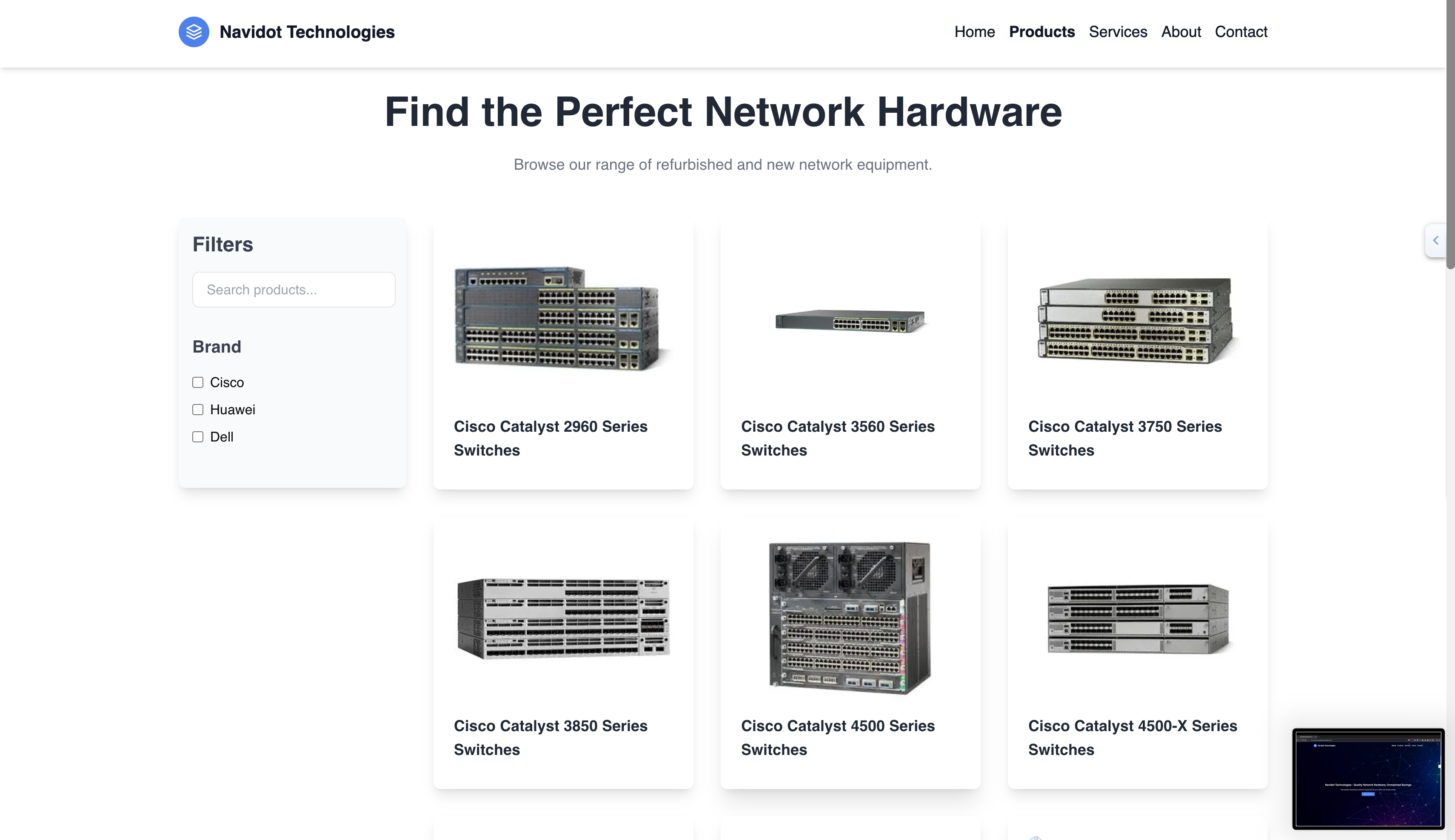View the Catalyst 3750 switch photo
This screenshot has height=840, width=1455.
pos(1136,321)
